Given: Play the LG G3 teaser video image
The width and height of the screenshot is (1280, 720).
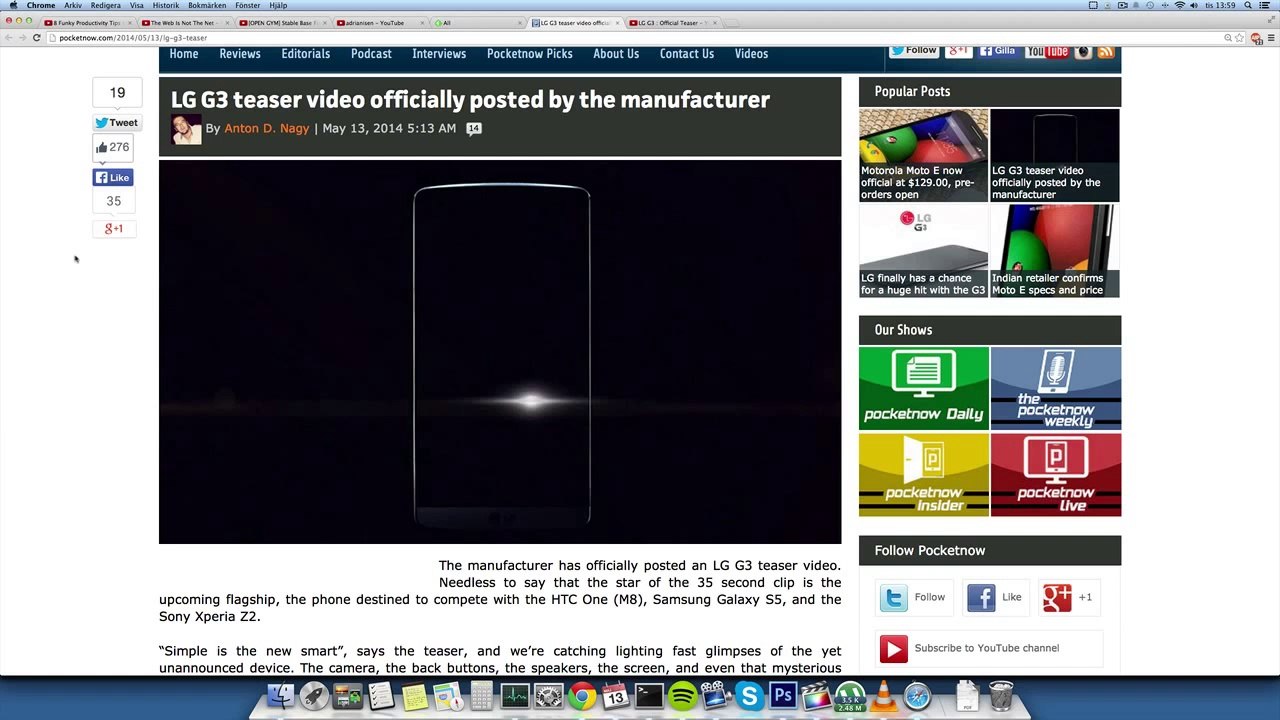Looking at the screenshot, I should [x=500, y=352].
